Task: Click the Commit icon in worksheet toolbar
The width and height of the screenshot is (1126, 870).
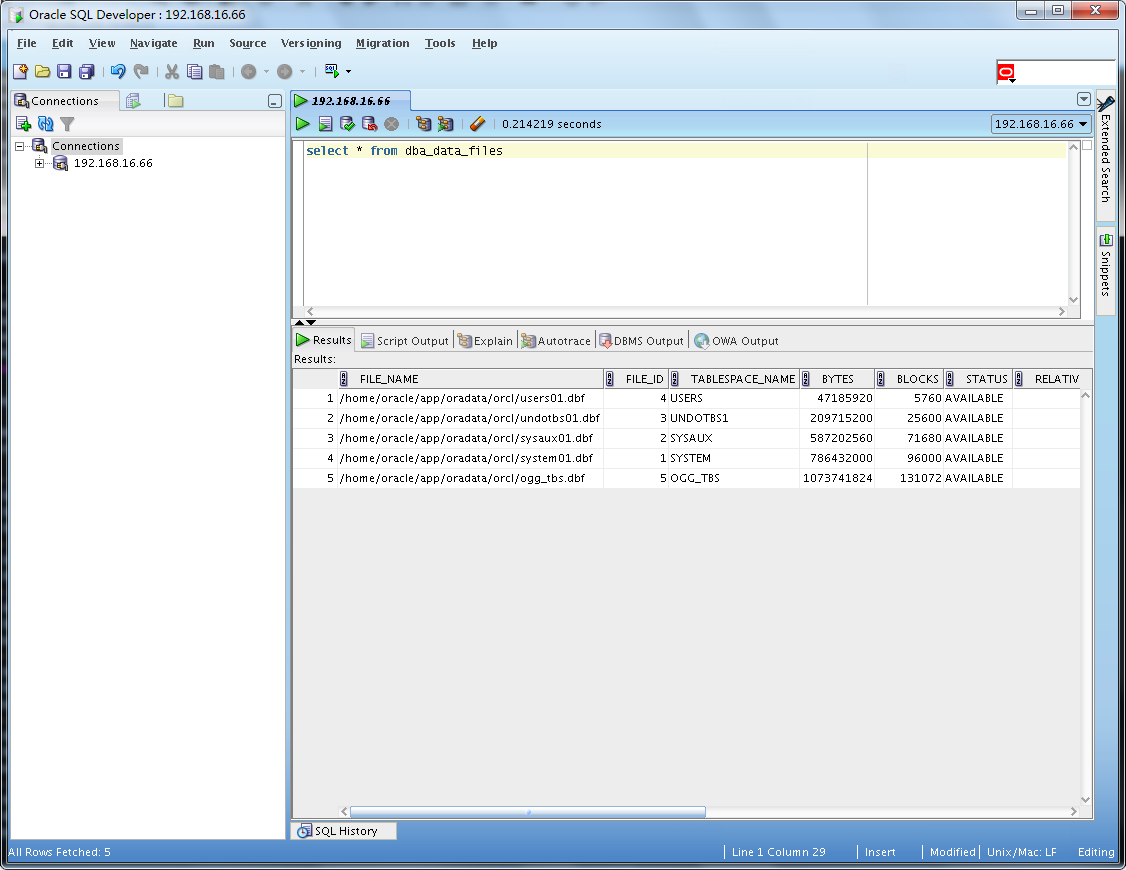Action: coord(348,123)
